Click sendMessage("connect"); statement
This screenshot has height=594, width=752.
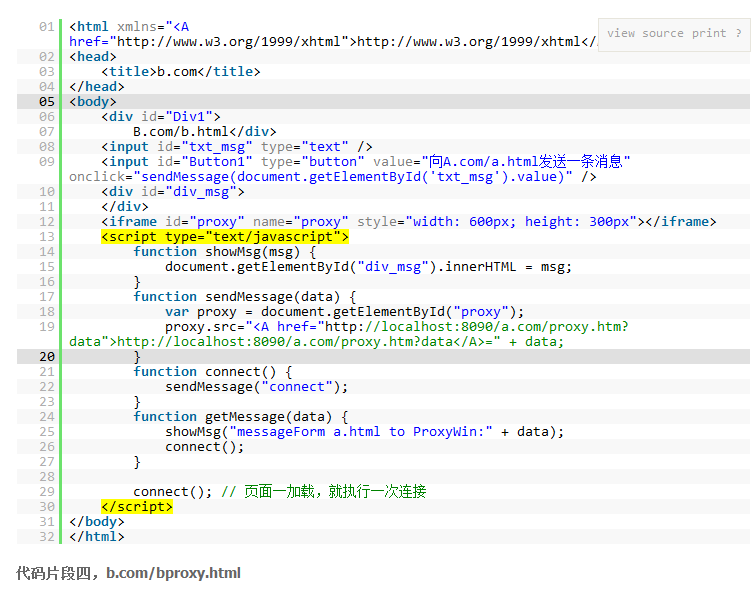point(257,386)
